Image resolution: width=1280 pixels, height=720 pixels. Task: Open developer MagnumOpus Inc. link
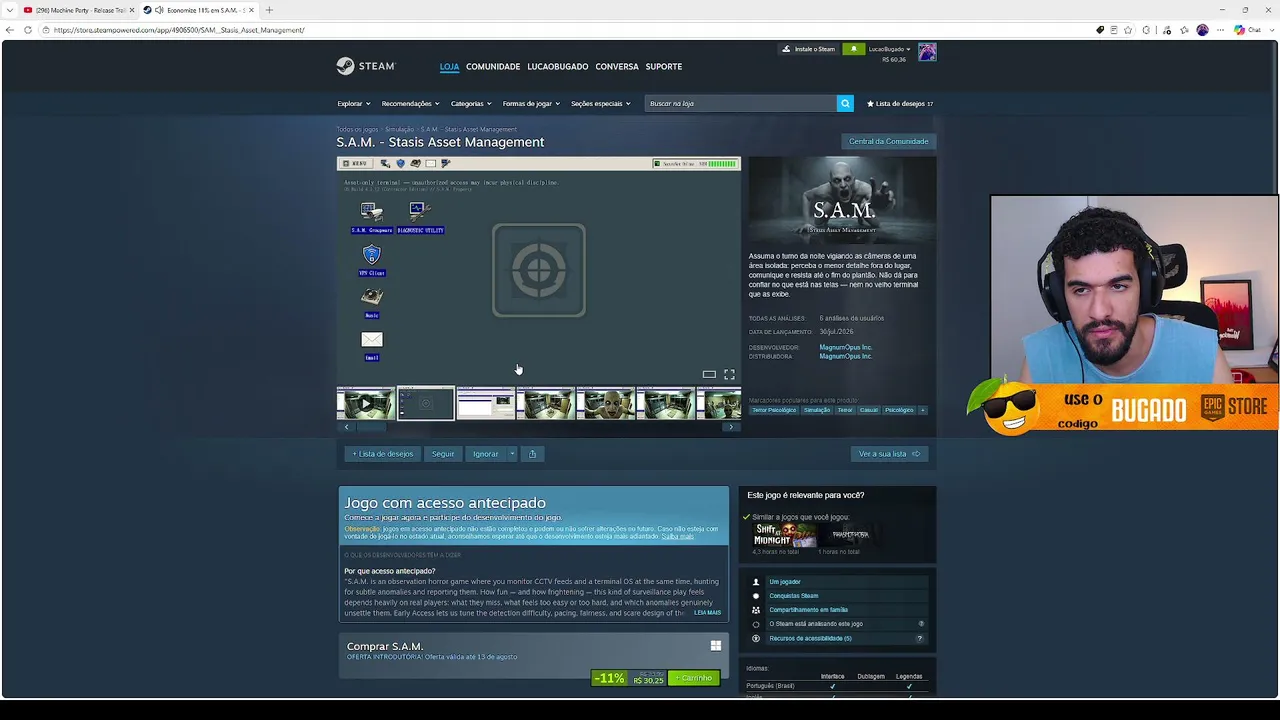tap(846, 348)
